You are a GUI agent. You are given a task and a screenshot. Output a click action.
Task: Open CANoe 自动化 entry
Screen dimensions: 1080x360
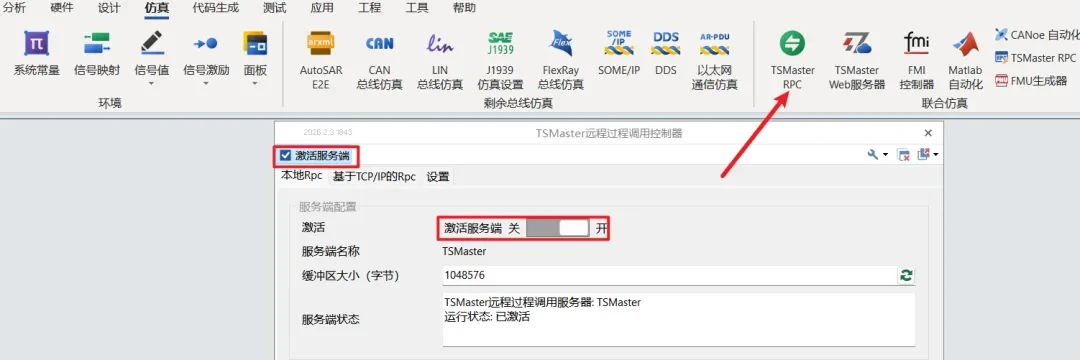click(x=1037, y=34)
